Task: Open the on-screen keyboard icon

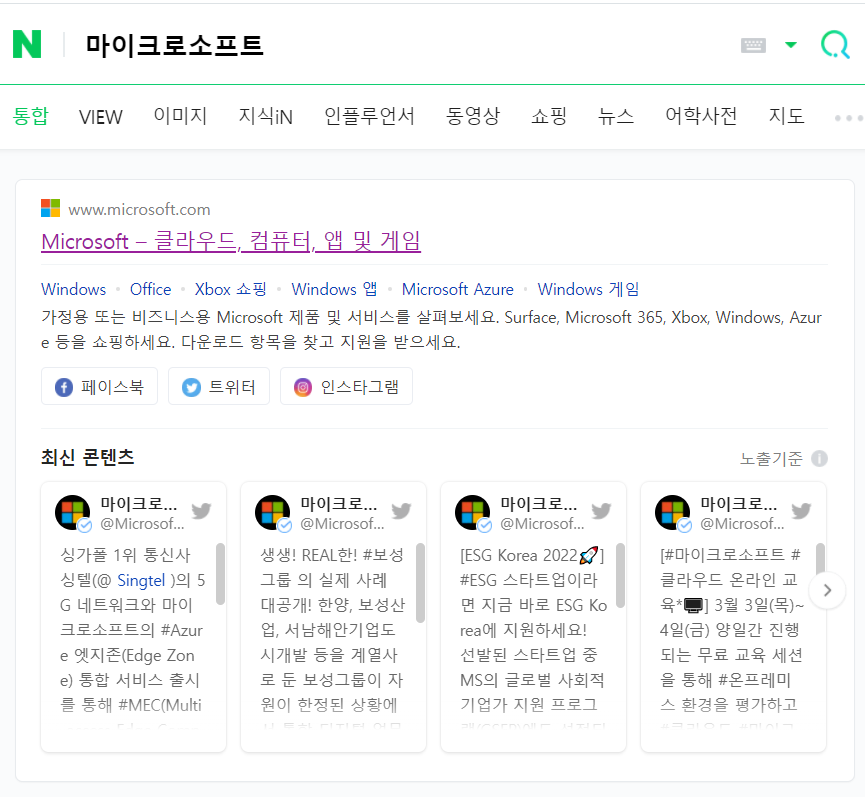Action: coord(753,45)
